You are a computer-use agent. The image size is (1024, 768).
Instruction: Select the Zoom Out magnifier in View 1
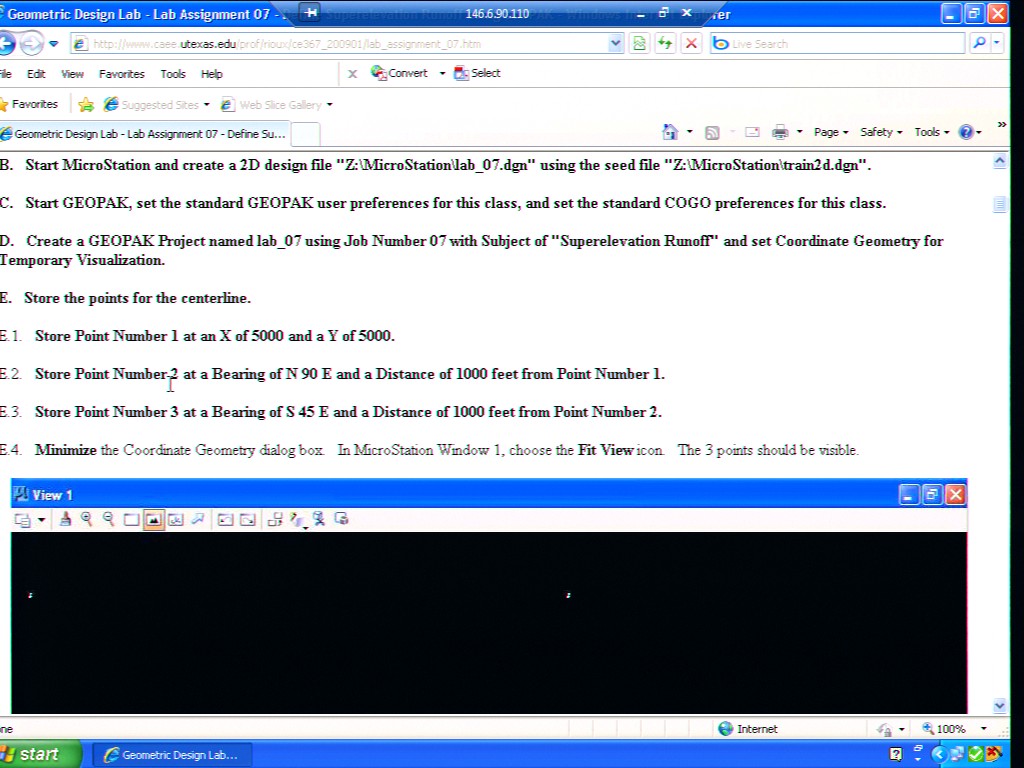[x=108, y=519]
